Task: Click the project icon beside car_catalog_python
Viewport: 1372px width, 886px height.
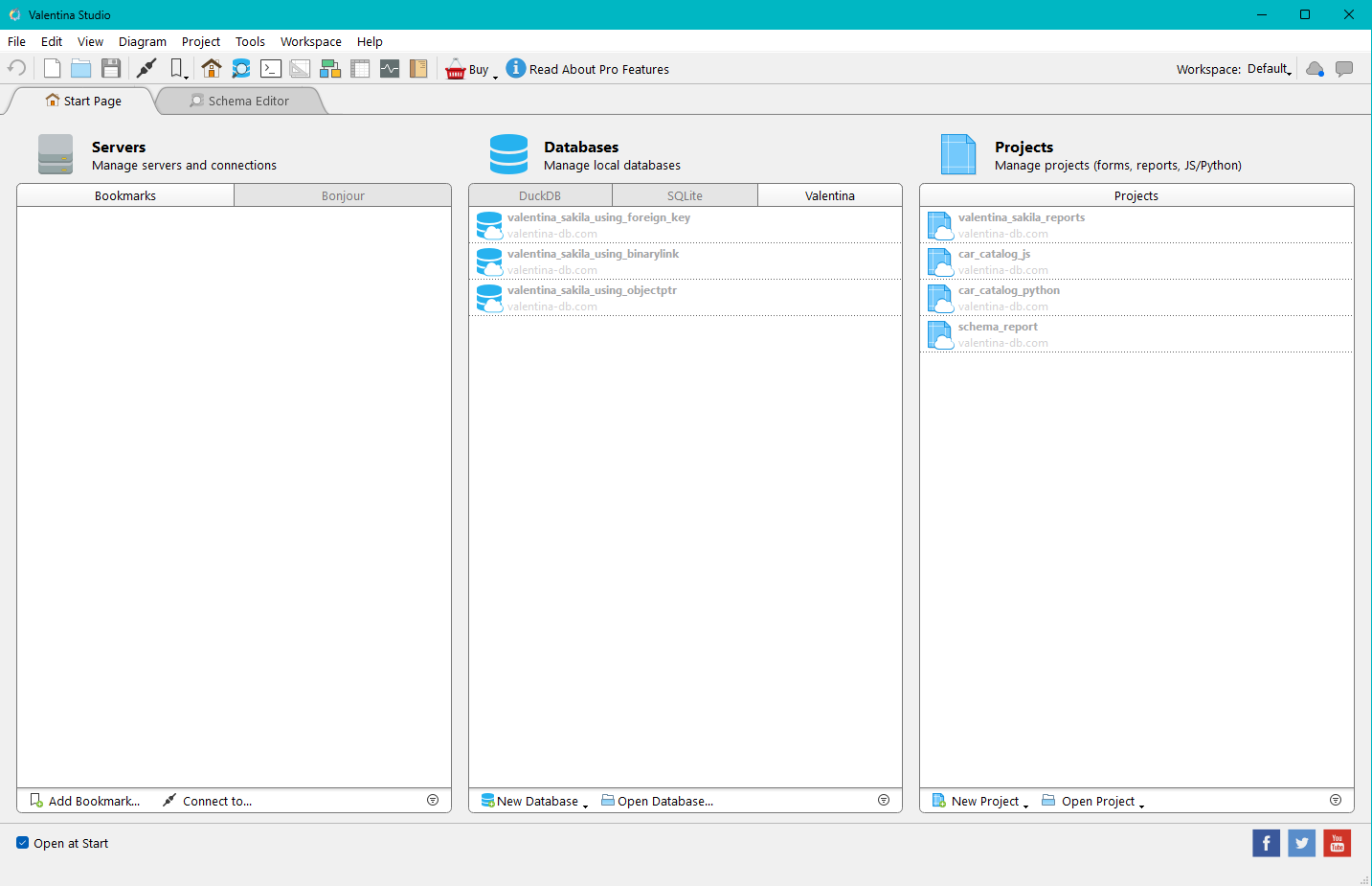Action: coord(940,299)
